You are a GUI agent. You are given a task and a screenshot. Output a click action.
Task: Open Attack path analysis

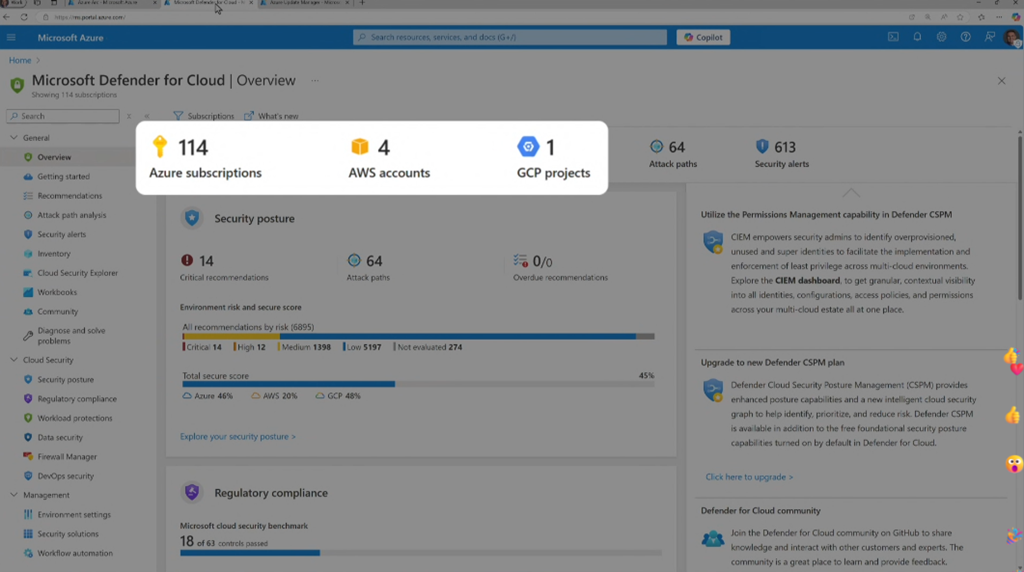point(71,215)
